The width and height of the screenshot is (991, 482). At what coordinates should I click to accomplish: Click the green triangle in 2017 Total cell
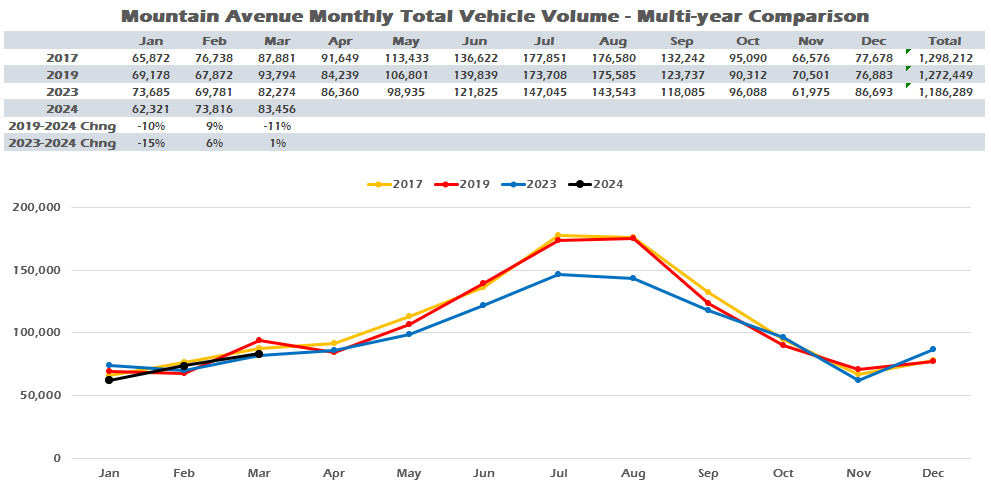tap(908, 52)
